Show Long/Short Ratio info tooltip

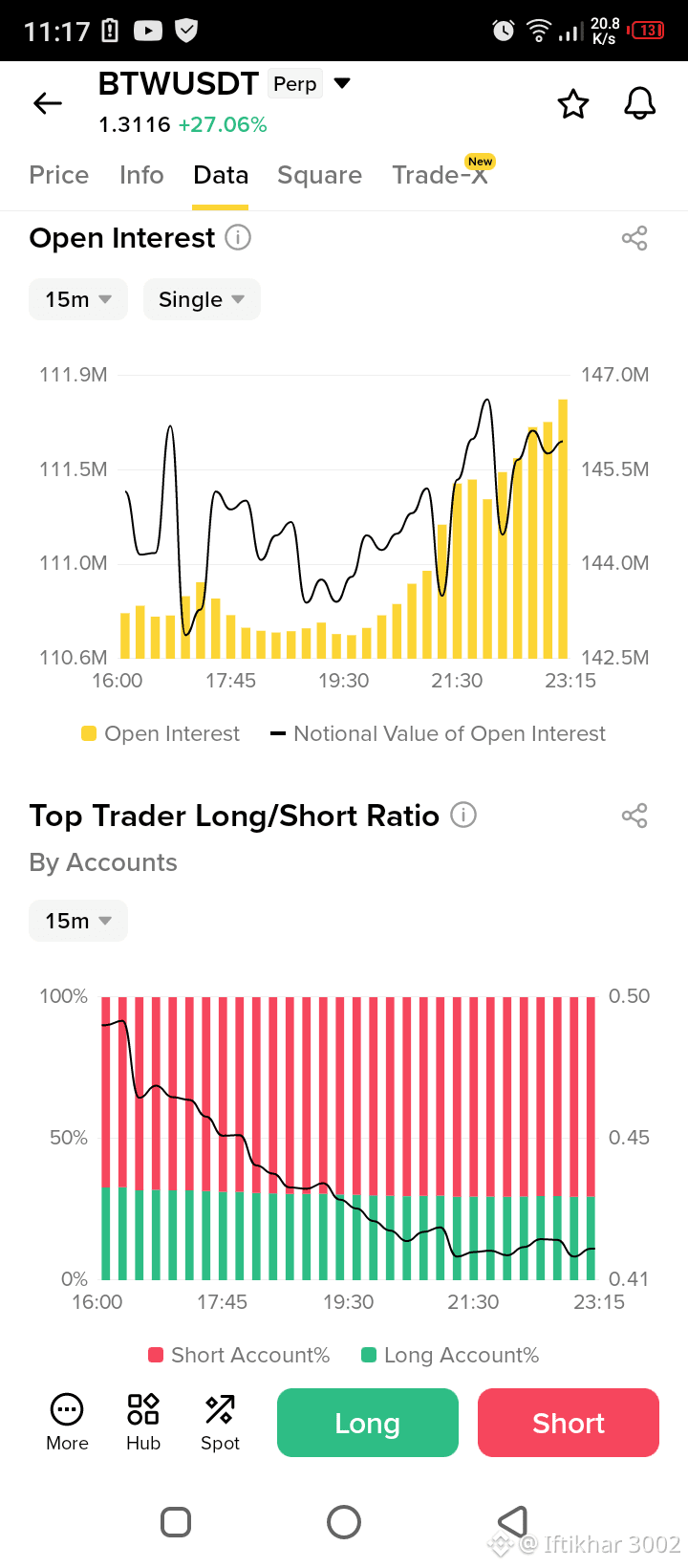[x=463, y=815]
